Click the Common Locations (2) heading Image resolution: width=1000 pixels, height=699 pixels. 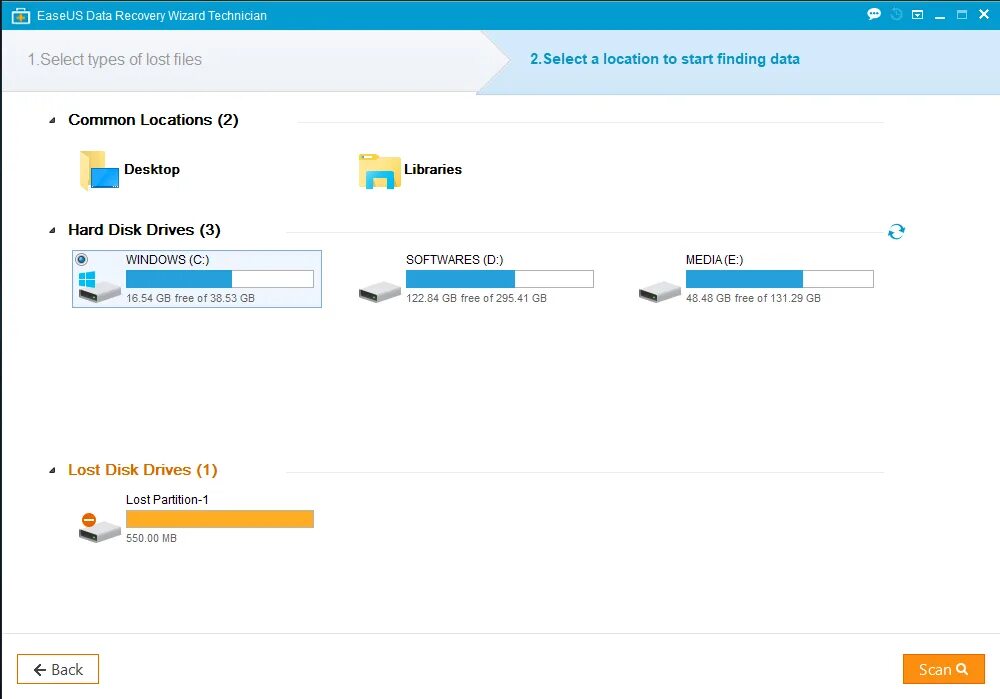click(153, 120)
